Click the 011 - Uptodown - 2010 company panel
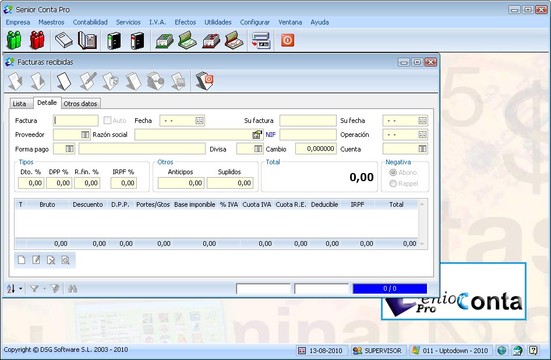The height and width of the screenshot is (360, 551). (x=451, y=351)
